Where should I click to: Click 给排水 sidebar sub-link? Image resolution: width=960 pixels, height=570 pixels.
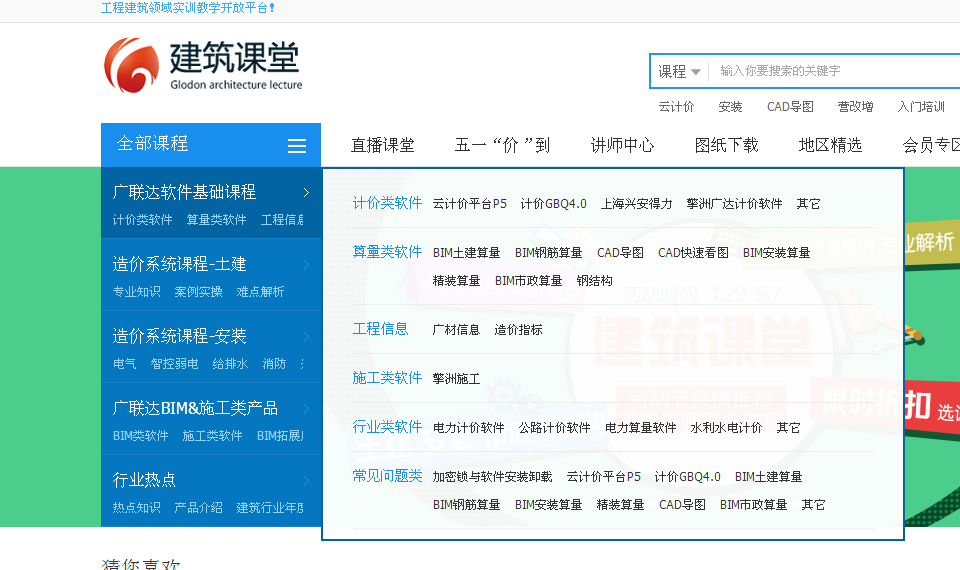(x=230, y=364)
